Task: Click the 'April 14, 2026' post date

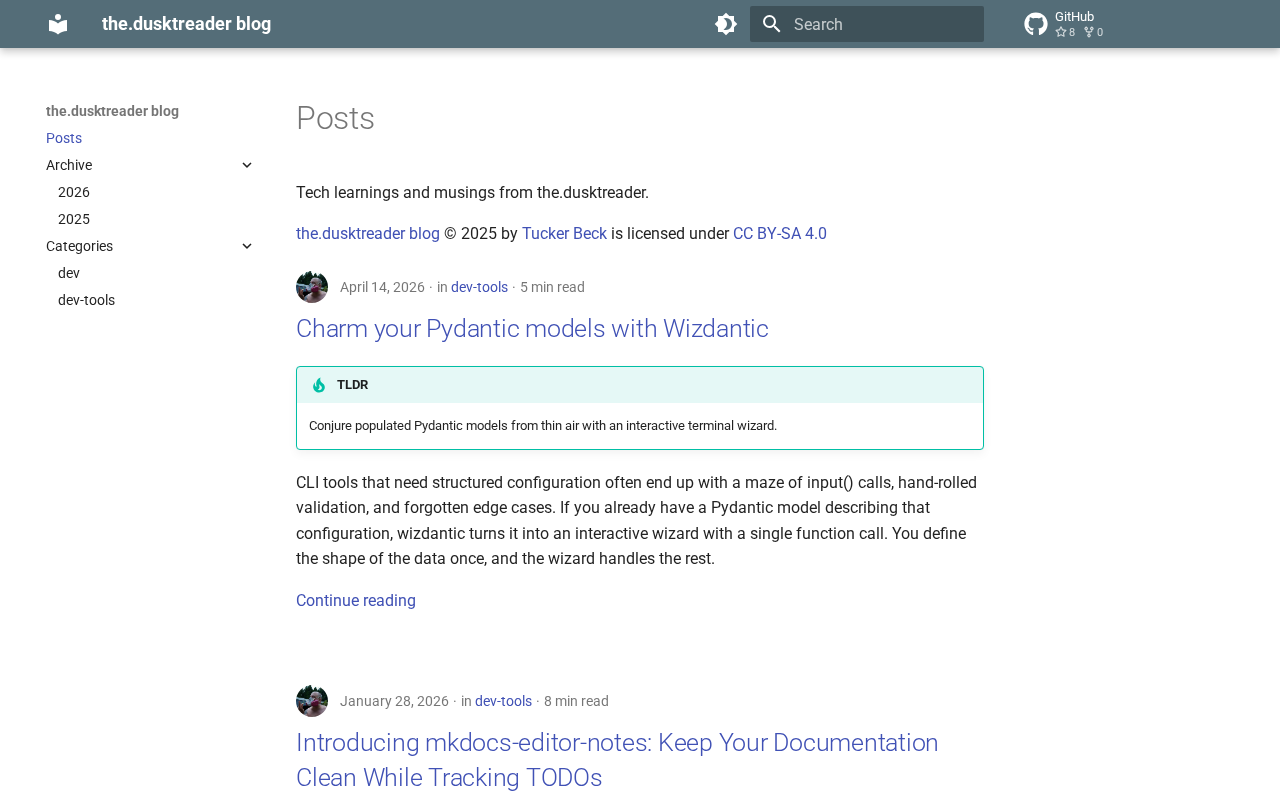Action: point(382,287)
